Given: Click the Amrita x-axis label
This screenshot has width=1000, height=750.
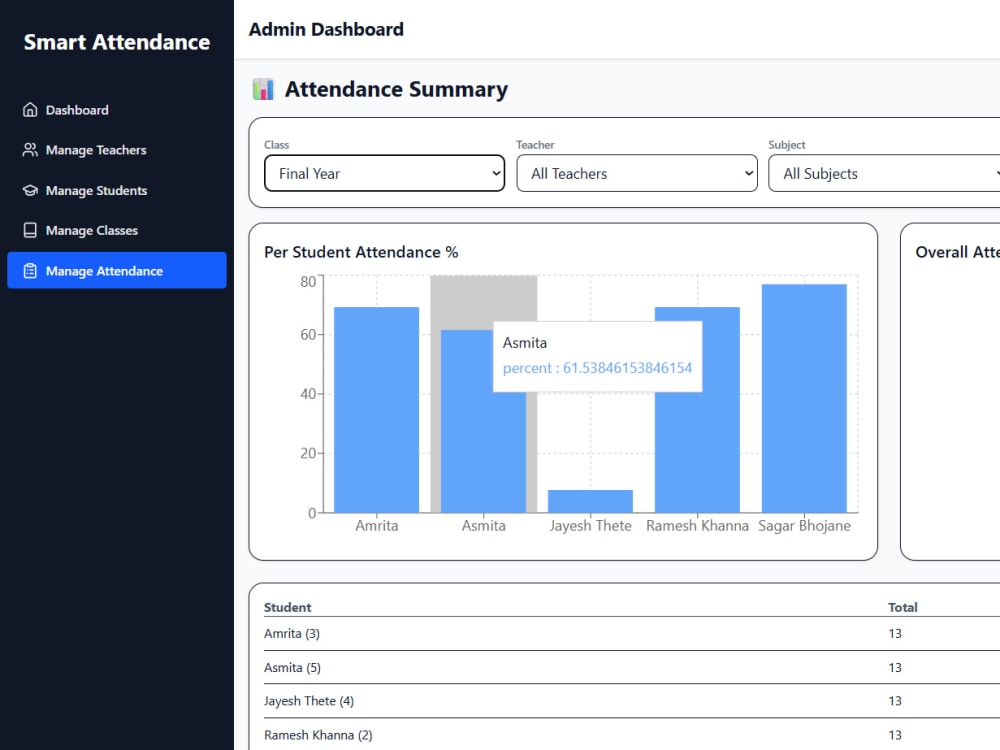Looking at the screenshot, I should [x=377, y=526].
